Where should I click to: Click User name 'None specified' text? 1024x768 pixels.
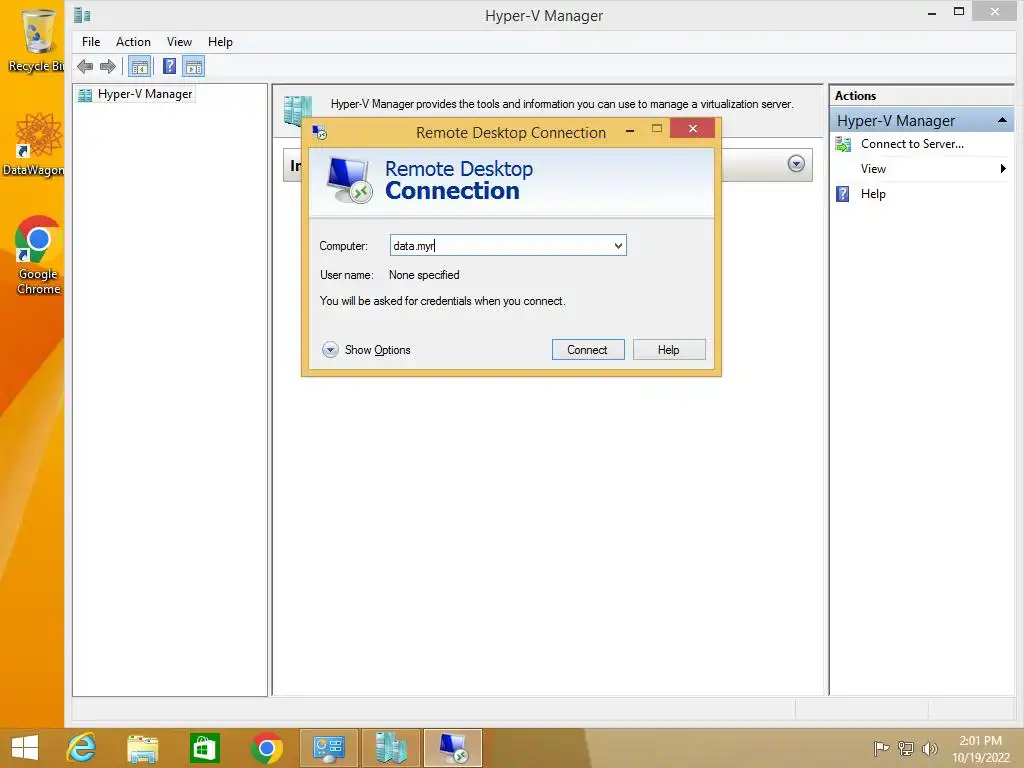click(x=424, y=275)
